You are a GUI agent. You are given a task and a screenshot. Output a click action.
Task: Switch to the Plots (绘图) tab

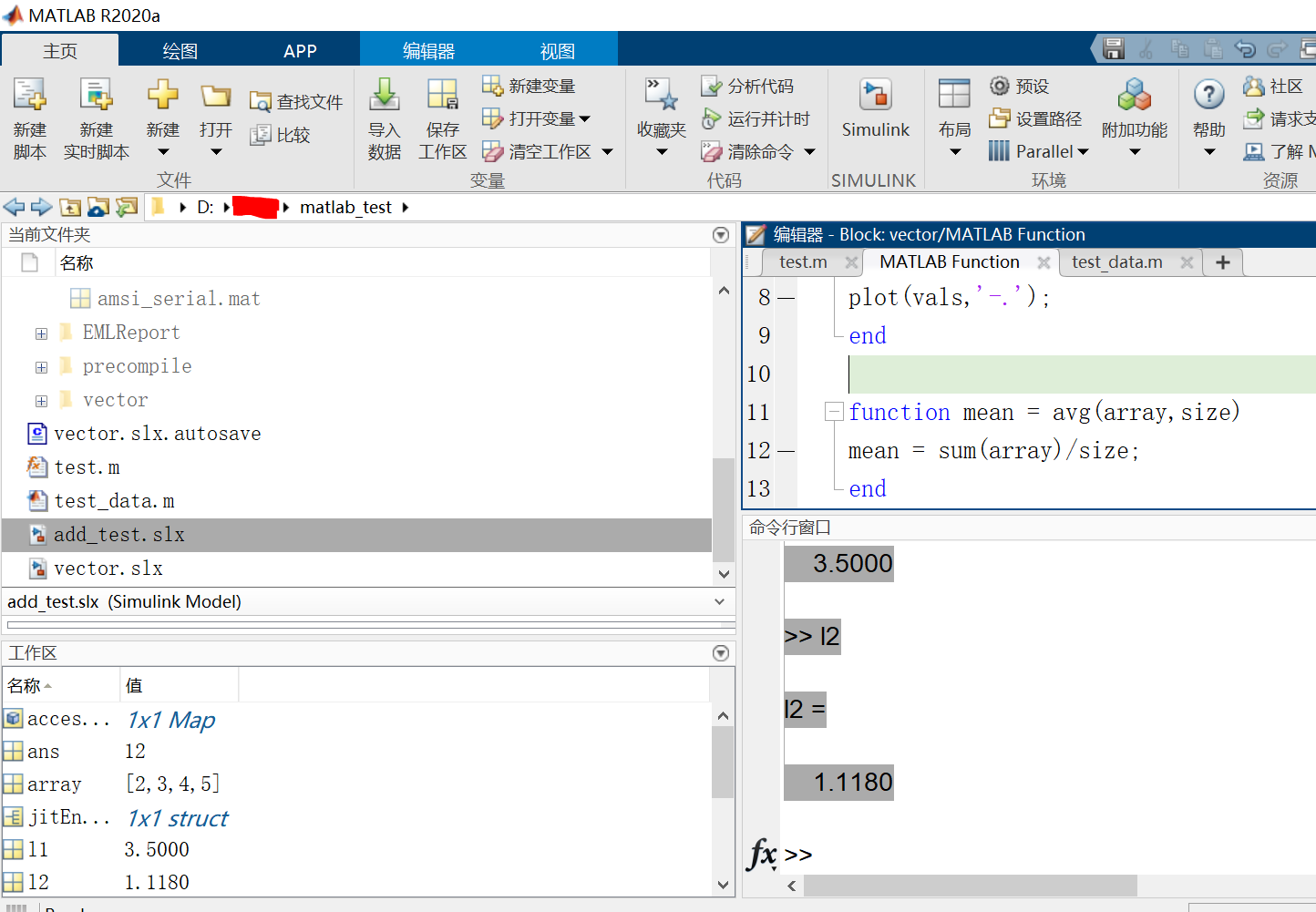pos(180,51)
